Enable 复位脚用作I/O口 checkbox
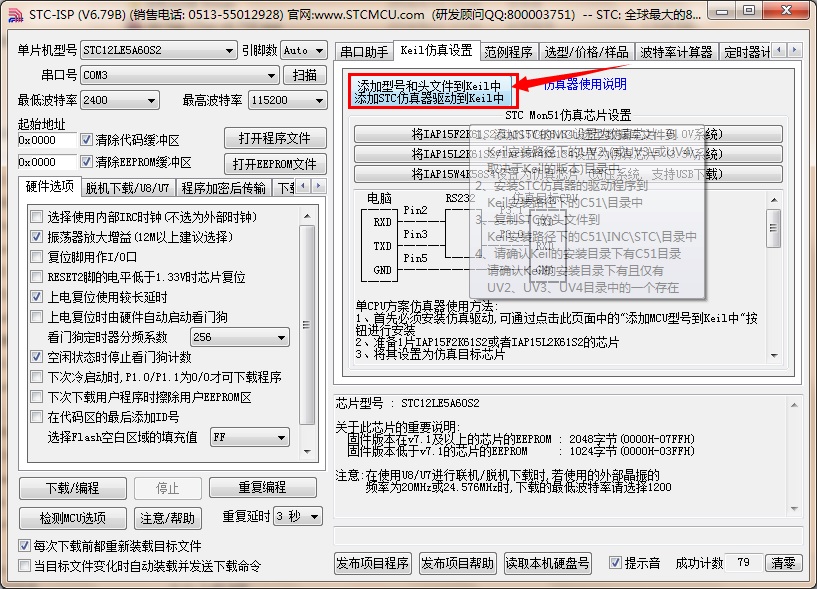 click(x=36, y=257)
